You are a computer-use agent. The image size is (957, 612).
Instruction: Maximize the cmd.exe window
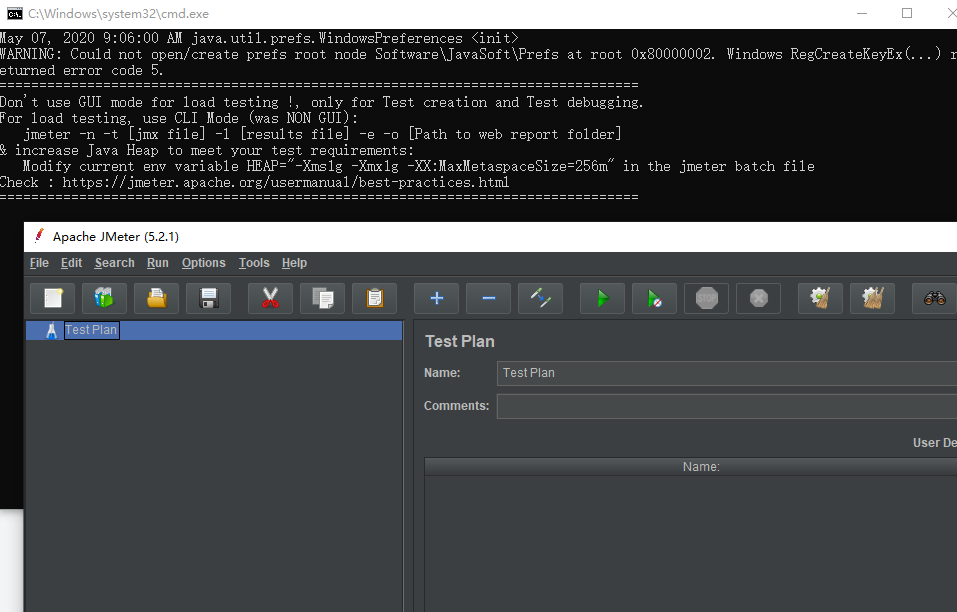907,13
